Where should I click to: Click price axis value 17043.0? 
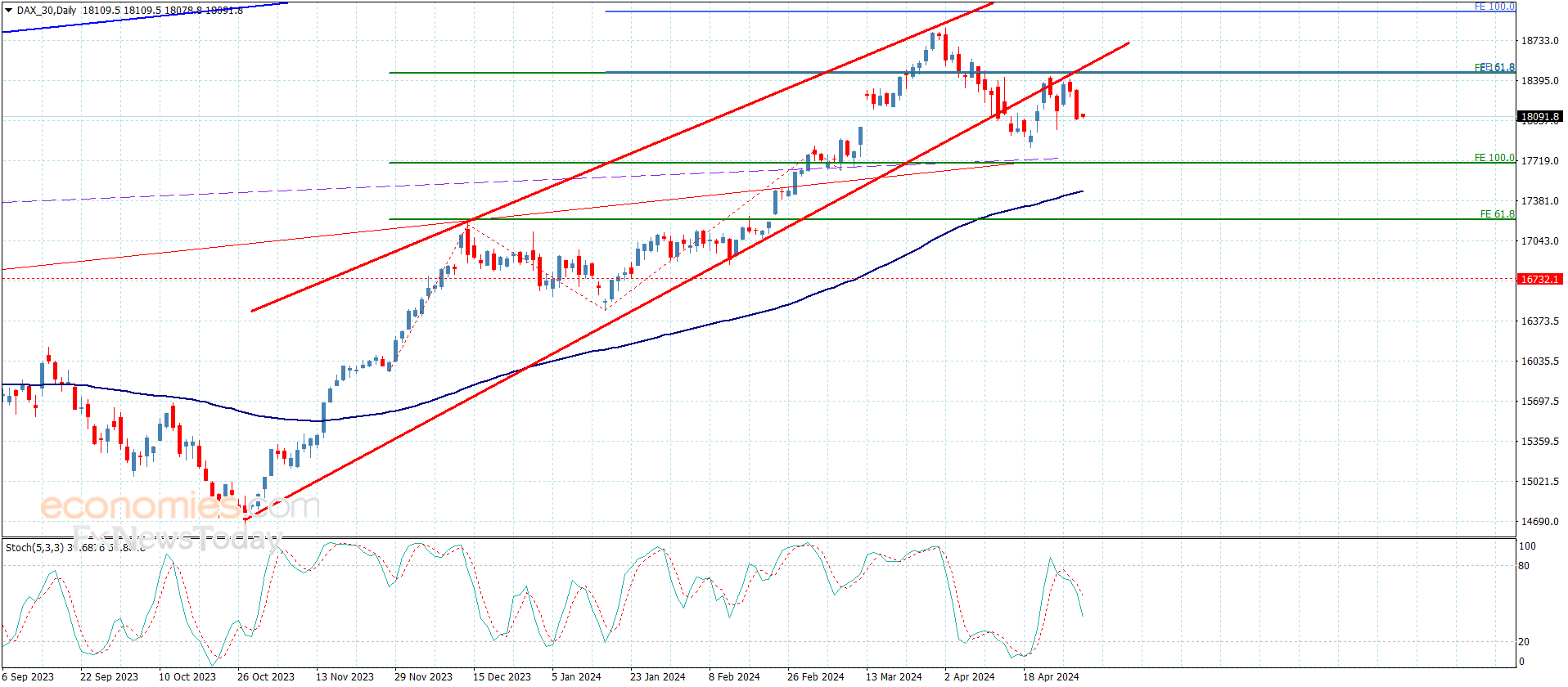tap(1539, 241)
